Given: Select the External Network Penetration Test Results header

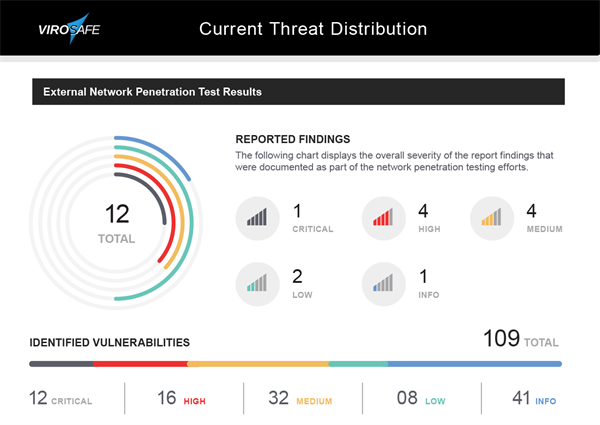Looking at the screenshot, I should coord(152,92).
